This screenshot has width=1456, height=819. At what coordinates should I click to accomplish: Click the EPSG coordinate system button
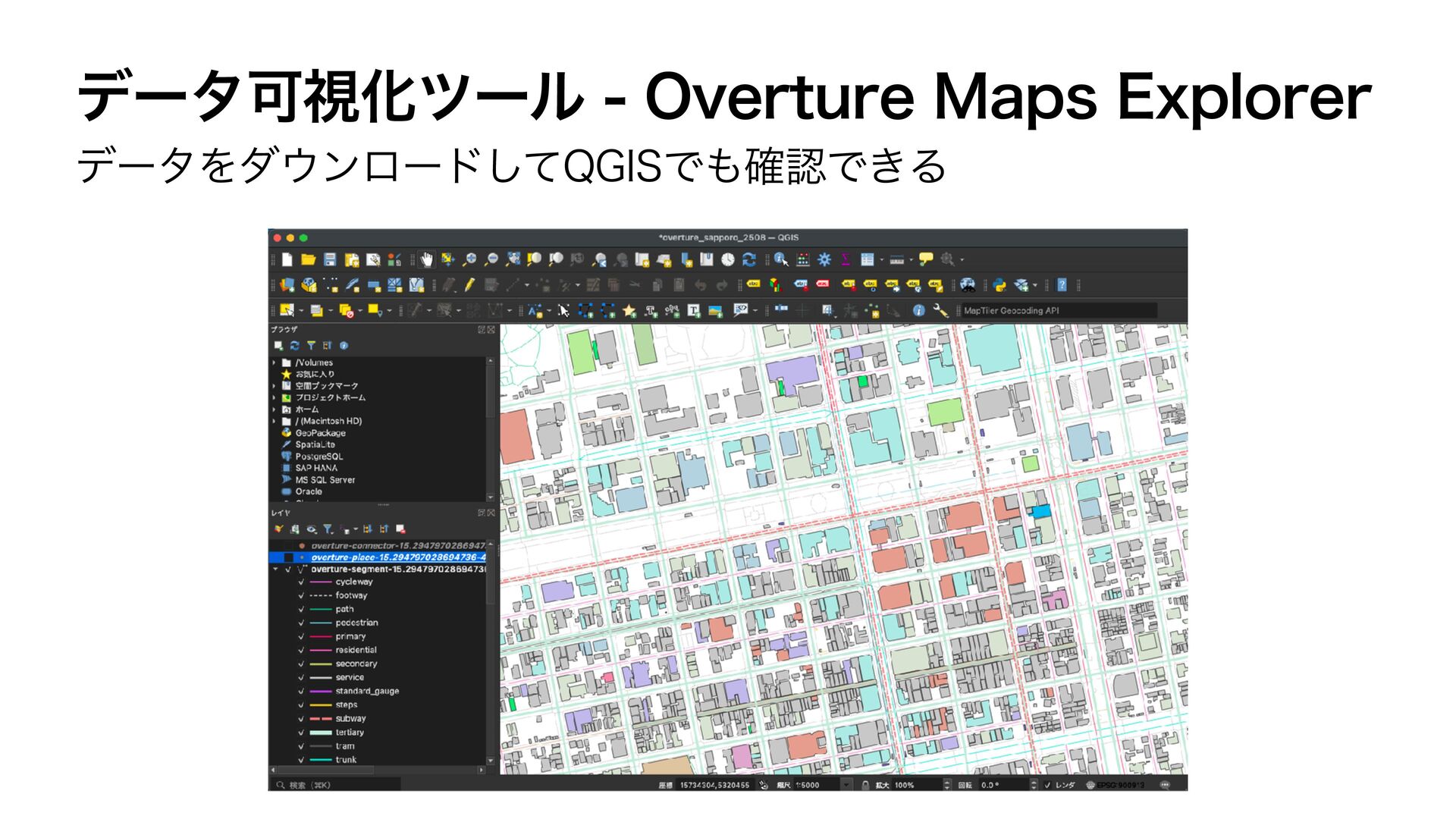coord(1115,785)
